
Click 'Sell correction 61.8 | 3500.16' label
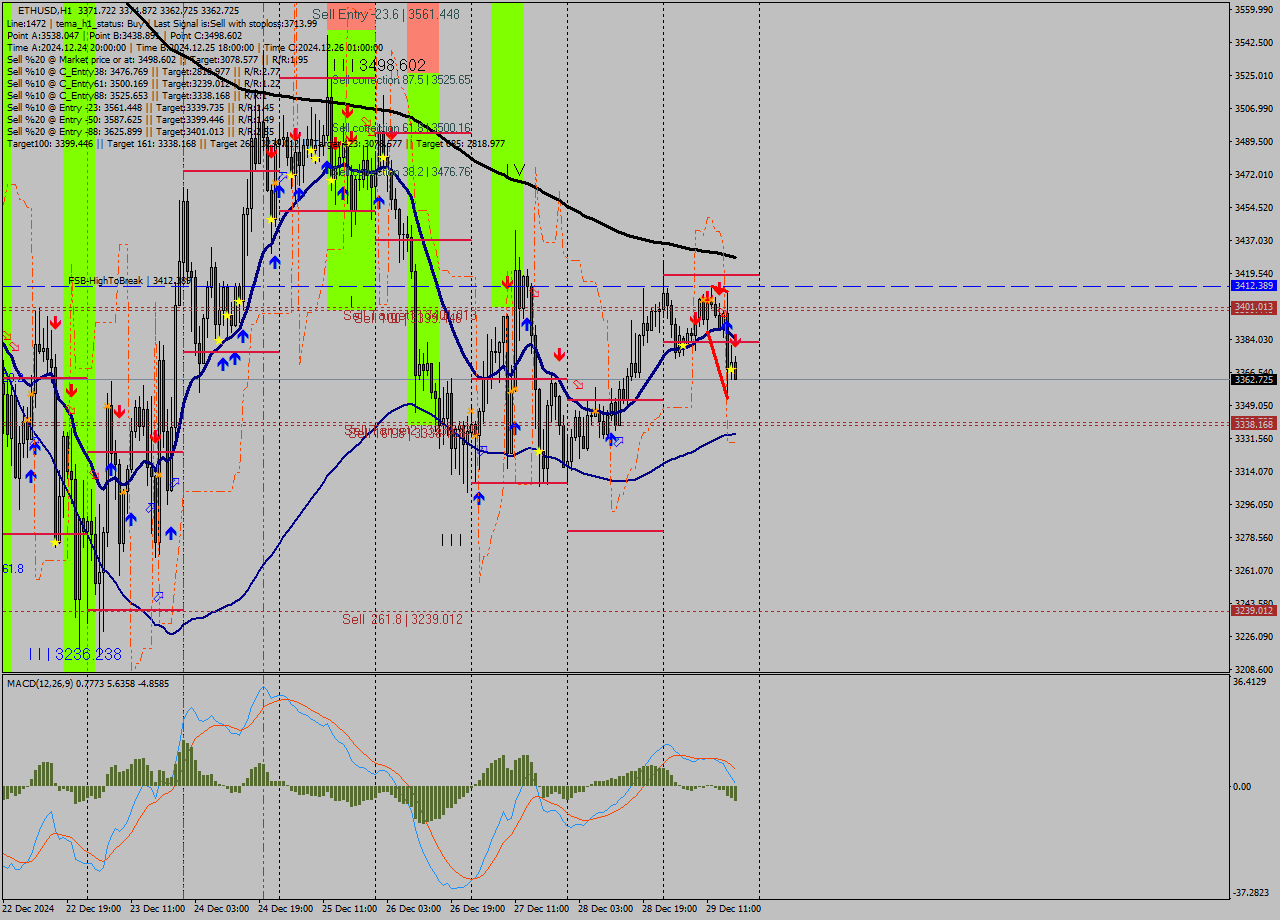[x=400, y=128]
